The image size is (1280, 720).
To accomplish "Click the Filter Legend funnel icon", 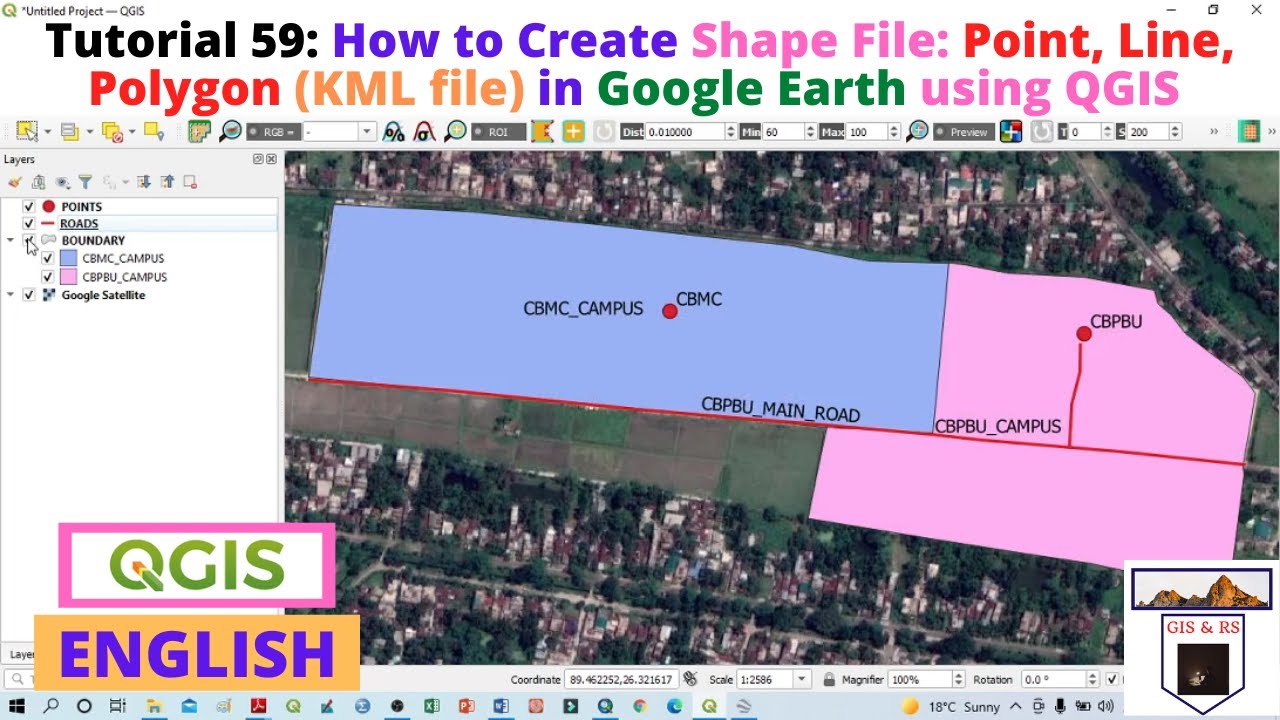I will tap(86, 182).
